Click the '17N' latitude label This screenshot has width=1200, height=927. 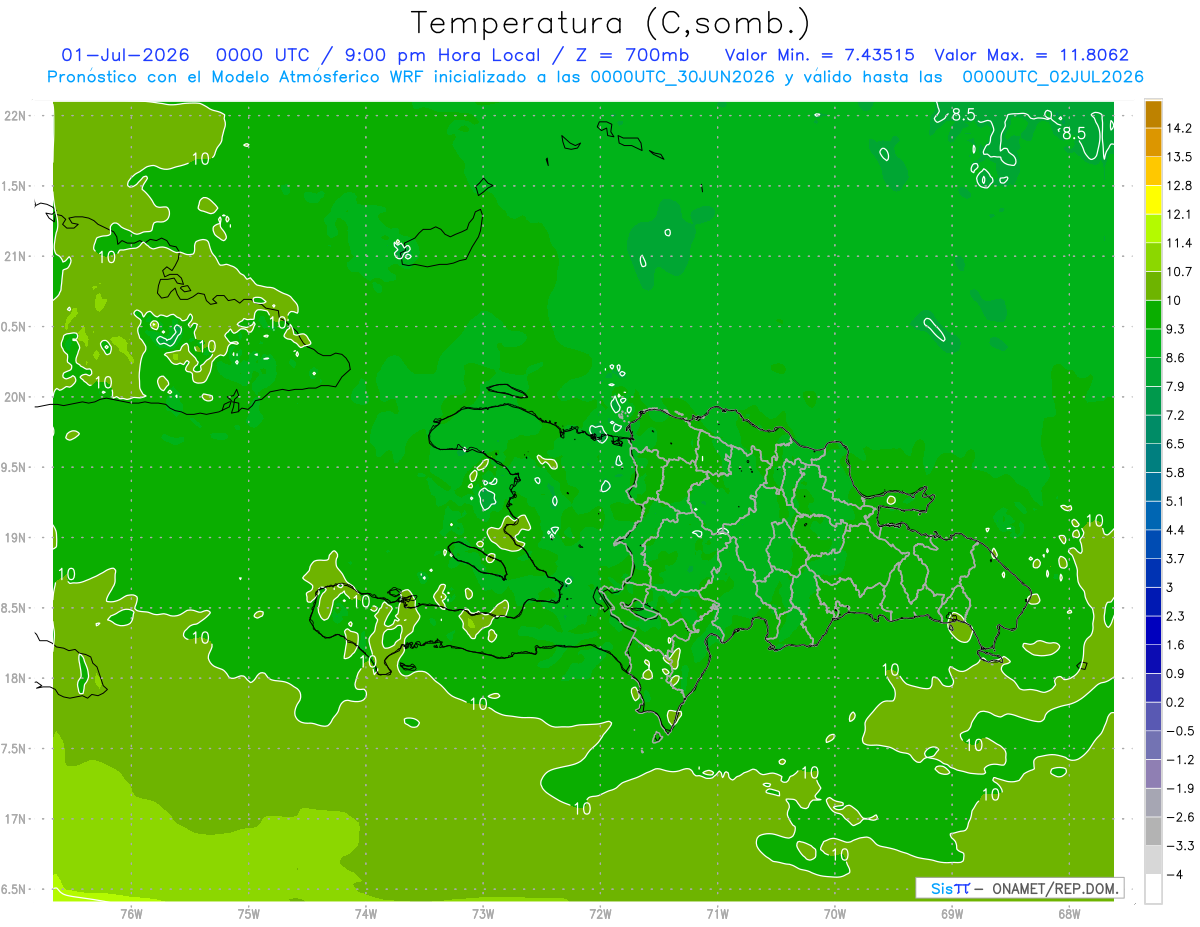click(15, 819)
